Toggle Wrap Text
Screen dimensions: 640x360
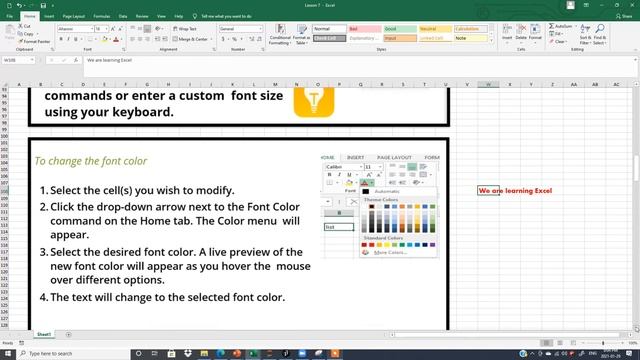(x=184, y=29)
